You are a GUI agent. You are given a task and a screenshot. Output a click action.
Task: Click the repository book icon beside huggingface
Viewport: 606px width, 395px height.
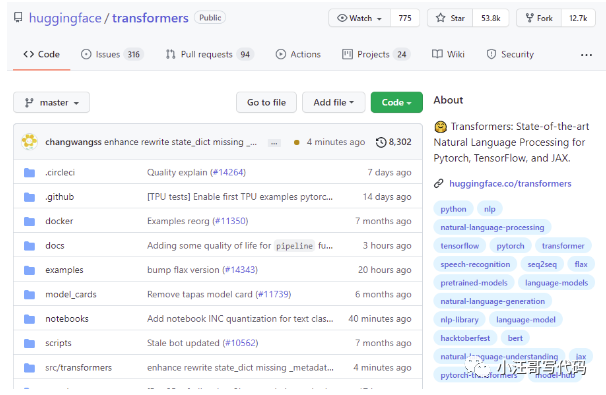point(18,17)
